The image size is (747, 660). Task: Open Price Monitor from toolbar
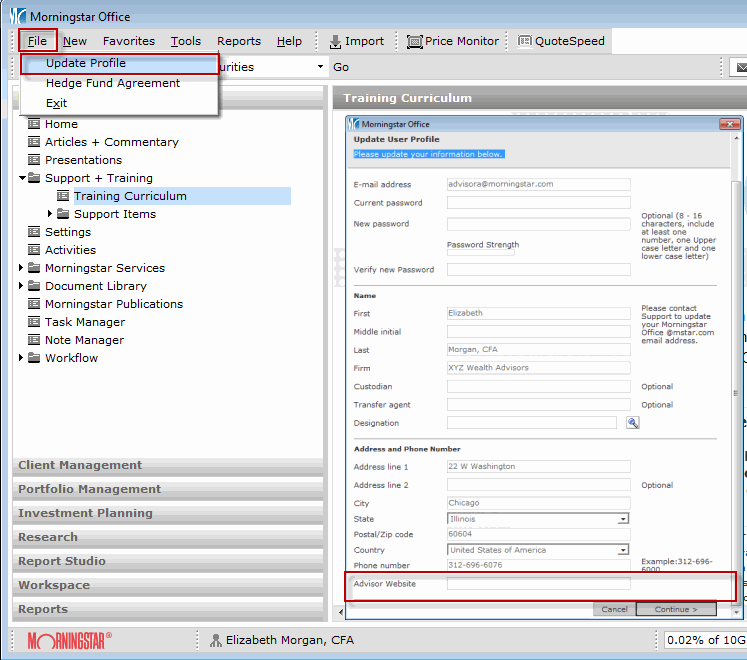(414, 41)
